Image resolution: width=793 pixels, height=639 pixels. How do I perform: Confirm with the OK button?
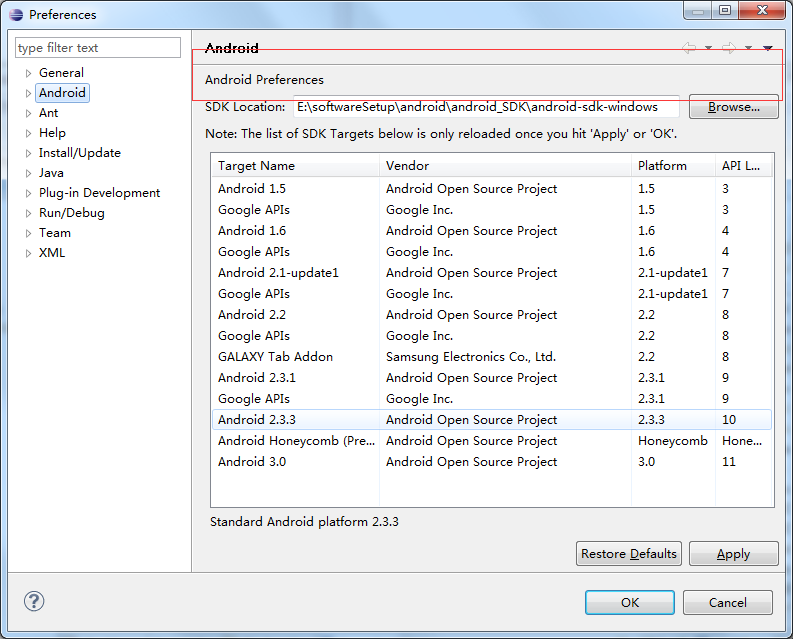point(630,602)
